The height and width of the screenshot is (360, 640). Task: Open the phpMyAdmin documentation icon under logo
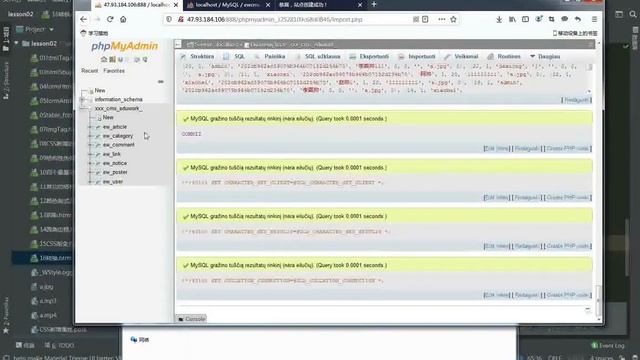point(120,60)
